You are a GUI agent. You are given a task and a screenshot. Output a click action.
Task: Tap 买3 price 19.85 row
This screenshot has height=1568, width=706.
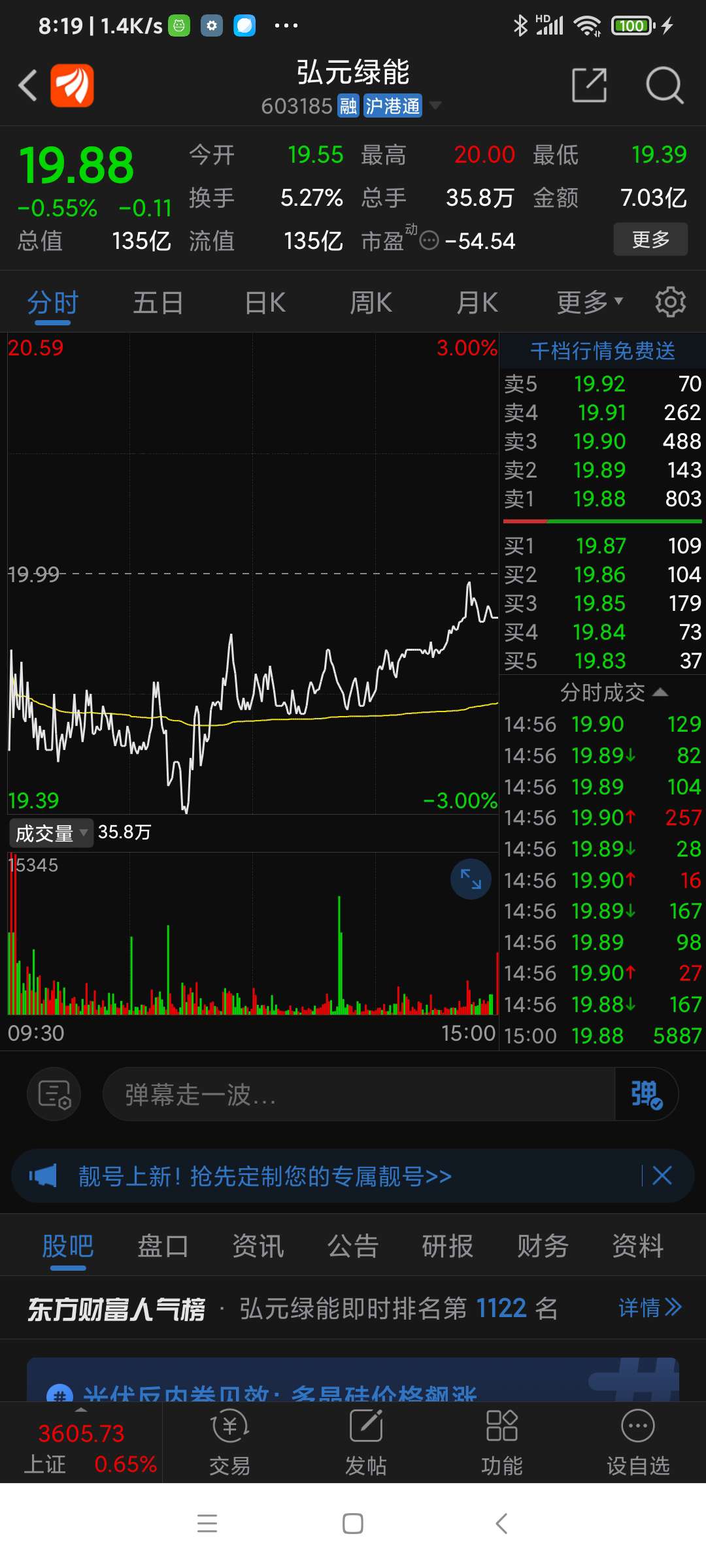pyautogui.click(x=603, y=603)
